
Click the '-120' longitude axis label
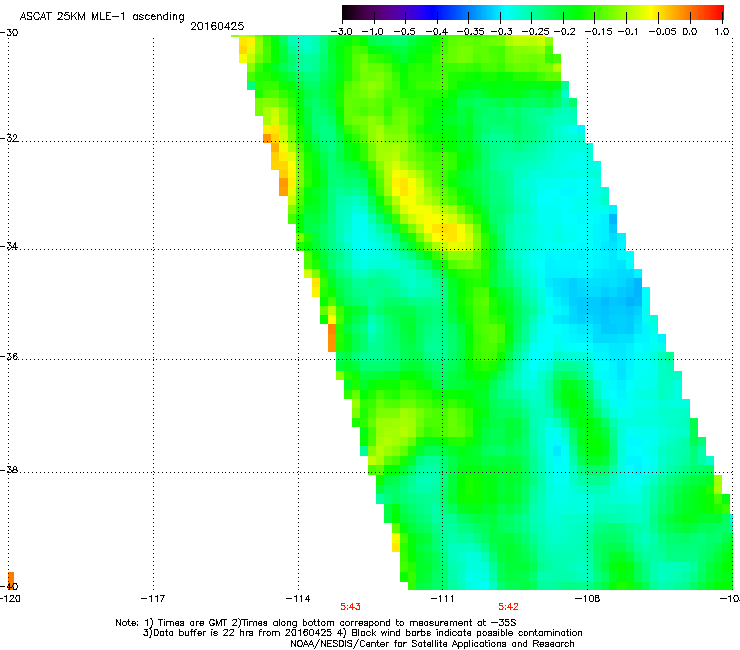(x=10, y=599)
